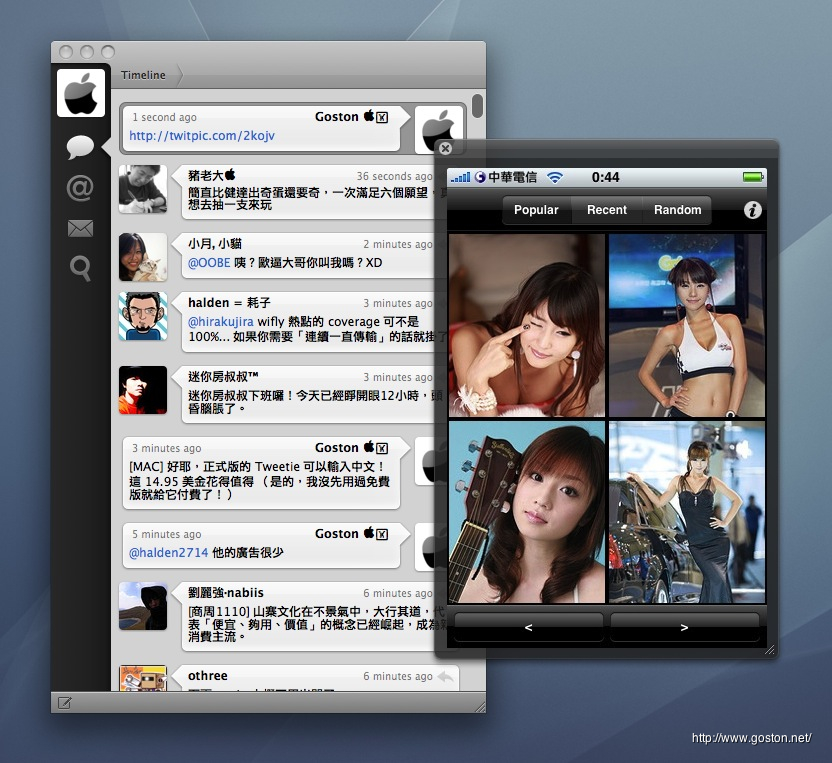Click the "36 seconds ago" timestamp
Screen dimensions: 832x763
pyautogui.click(x=394, y=176)
